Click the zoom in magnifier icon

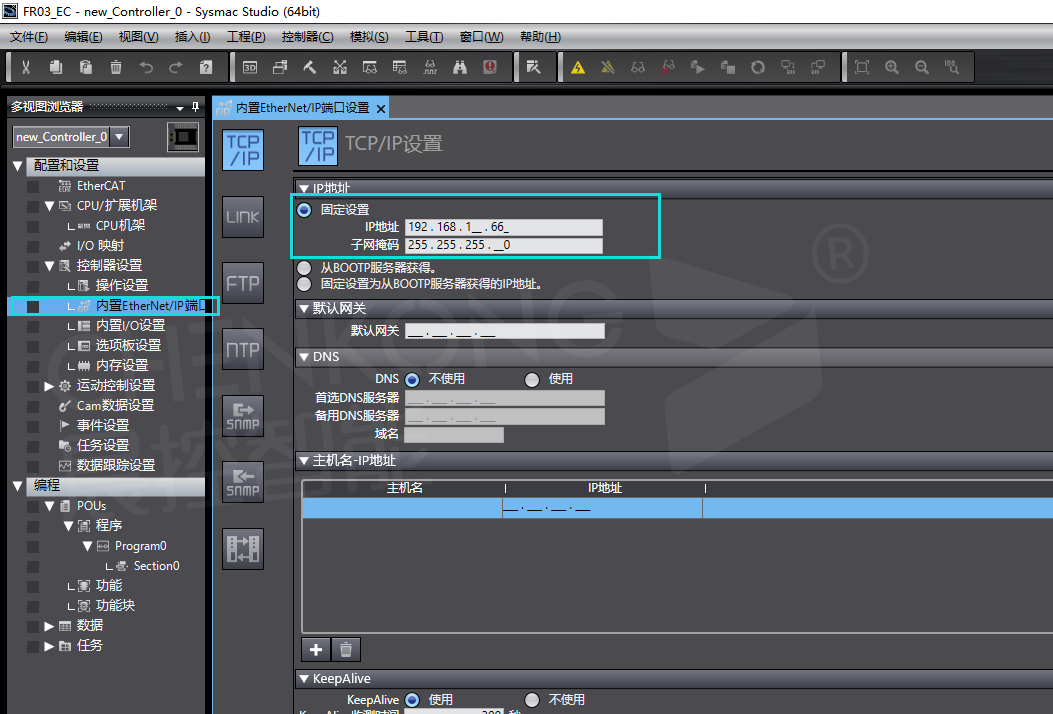tap(892, 67)
